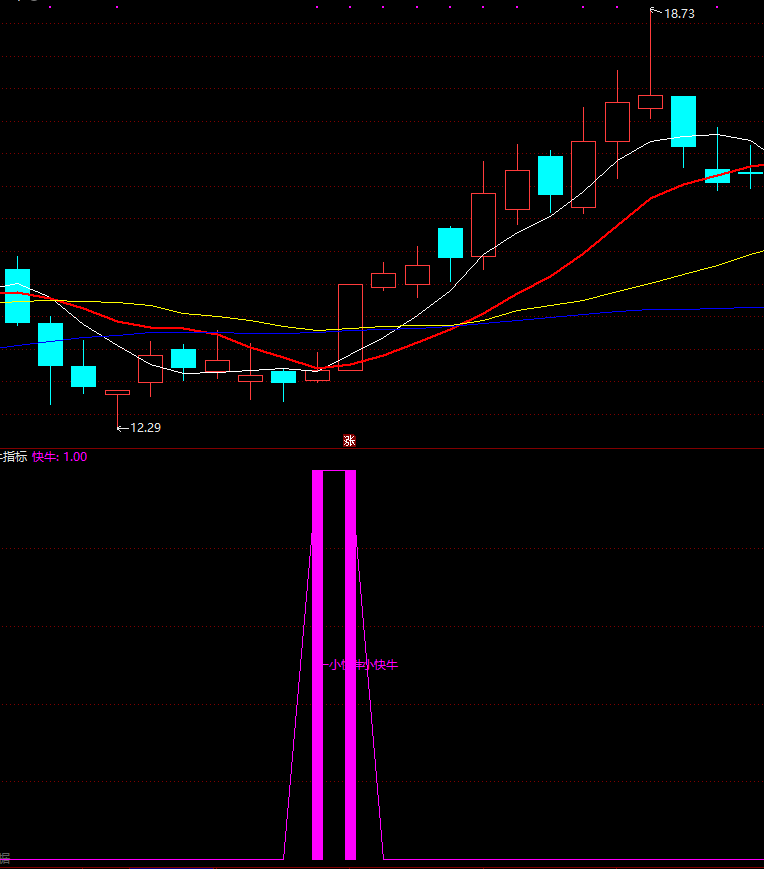
Task: Select the right magenta signal bar
Action: 350,664
